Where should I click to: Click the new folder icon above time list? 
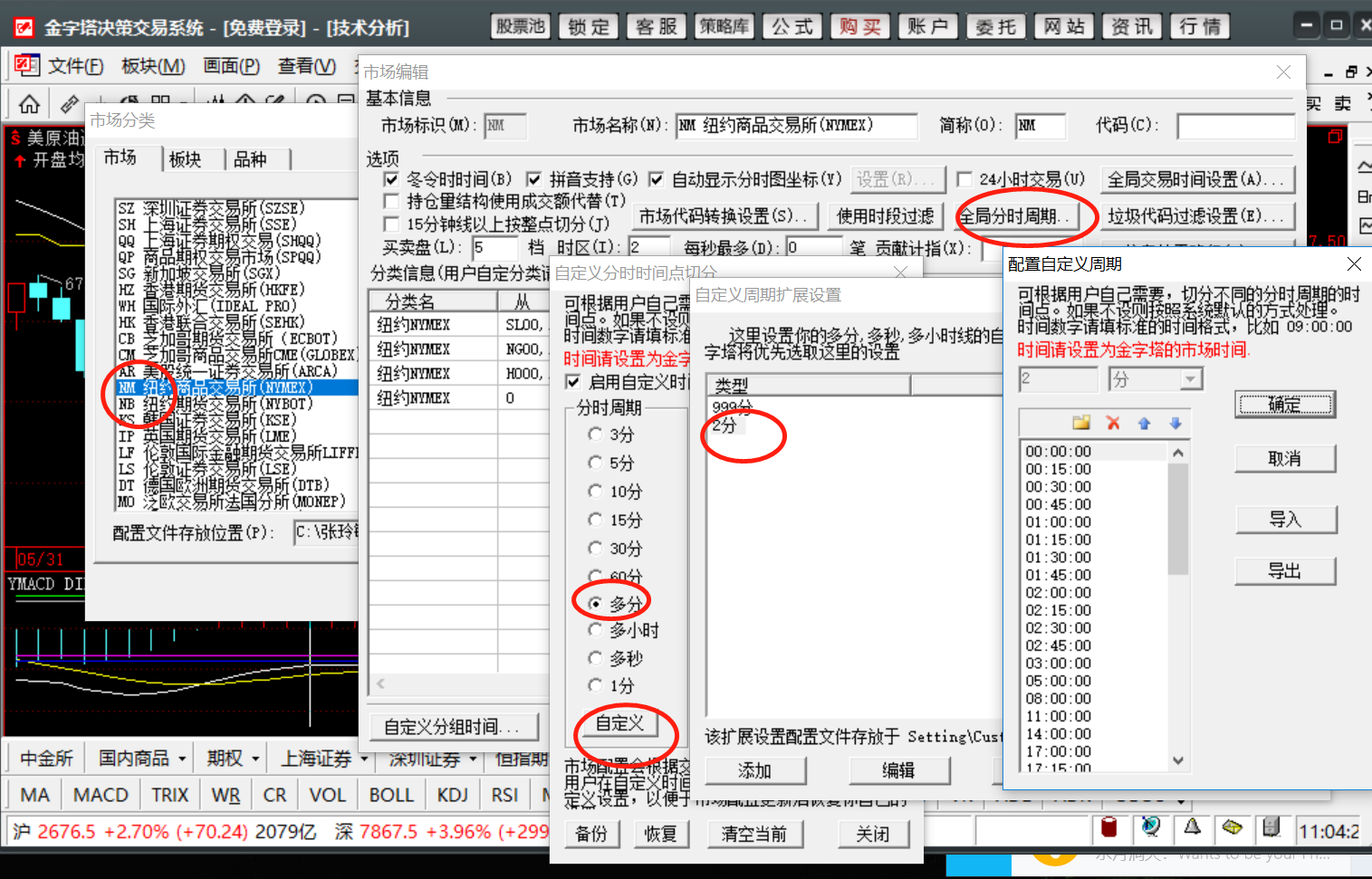(x=1081, y=423)
